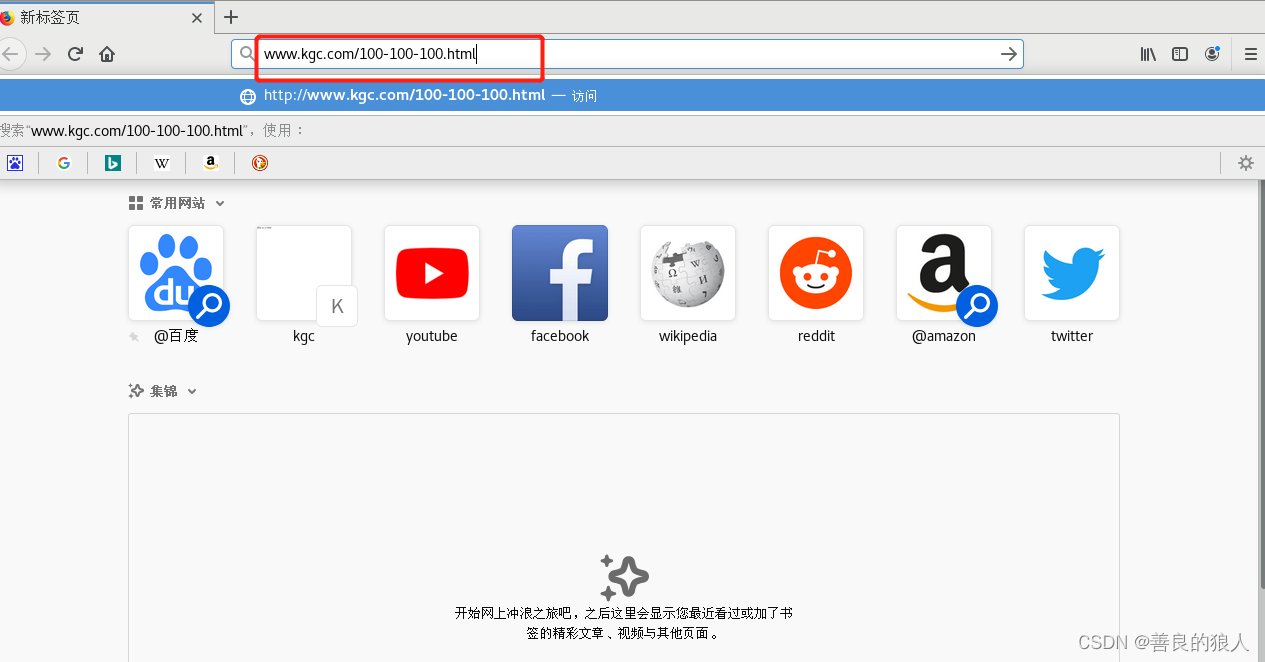Click the 集锦 sparkle header icon
Image resolution: width=1265 pixels, height=662 pixels.
pyautogui.click(x=137, y=391)
